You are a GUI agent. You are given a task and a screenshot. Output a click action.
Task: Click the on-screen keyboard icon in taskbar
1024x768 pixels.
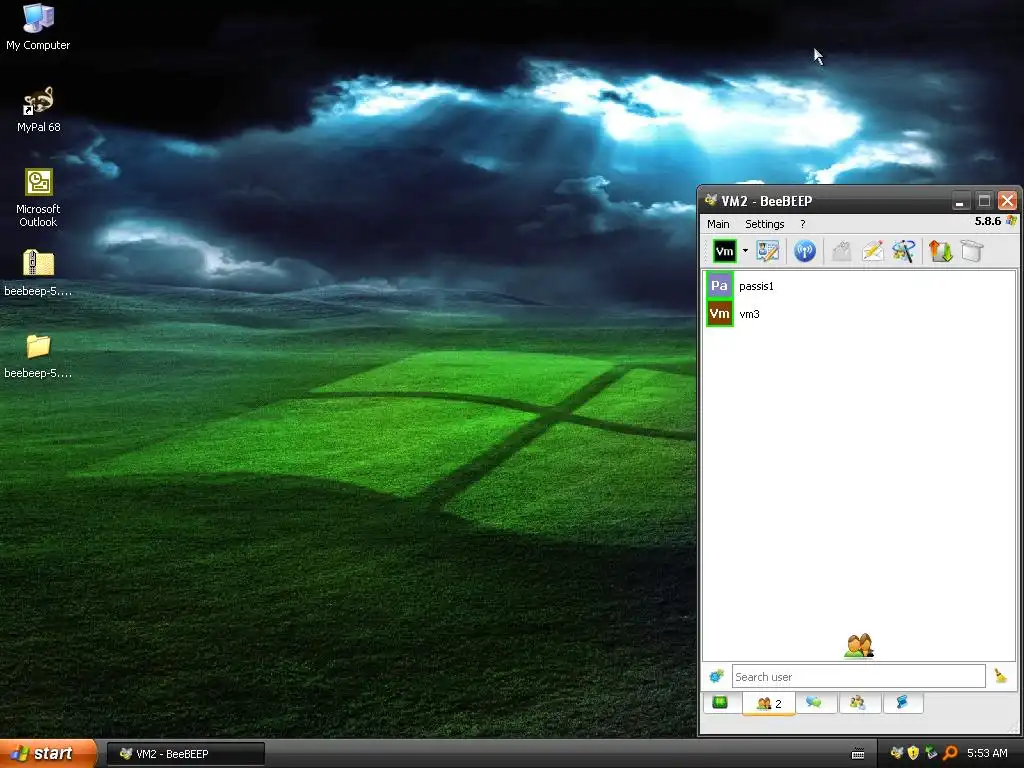(858, 754)
